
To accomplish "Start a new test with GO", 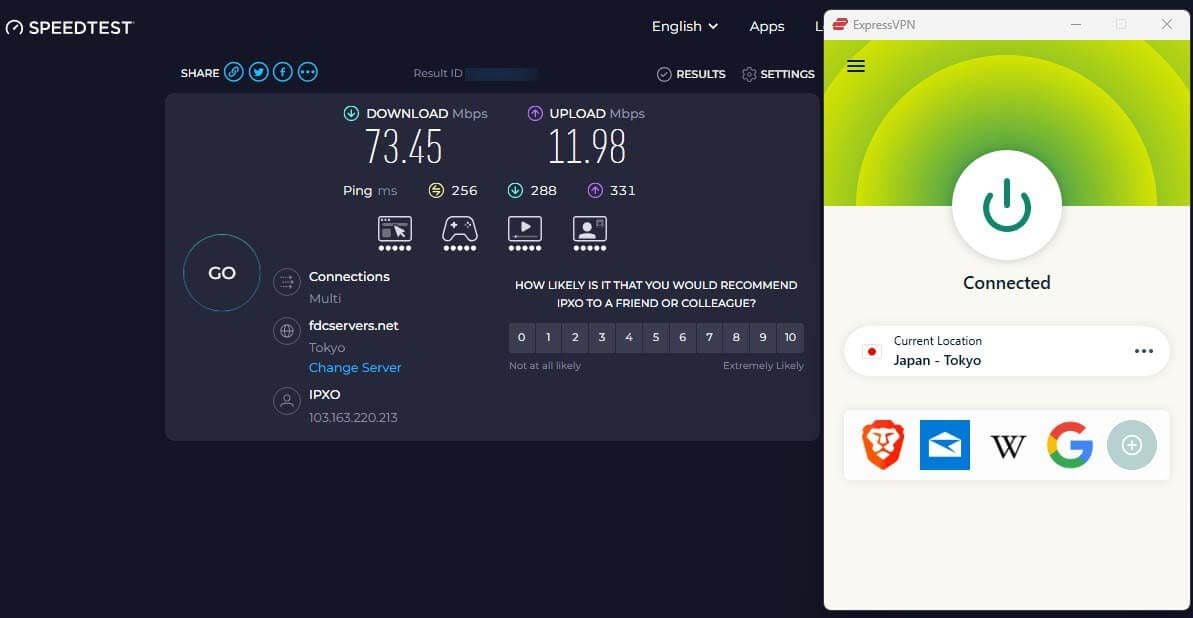I will [x=221, y=272].
